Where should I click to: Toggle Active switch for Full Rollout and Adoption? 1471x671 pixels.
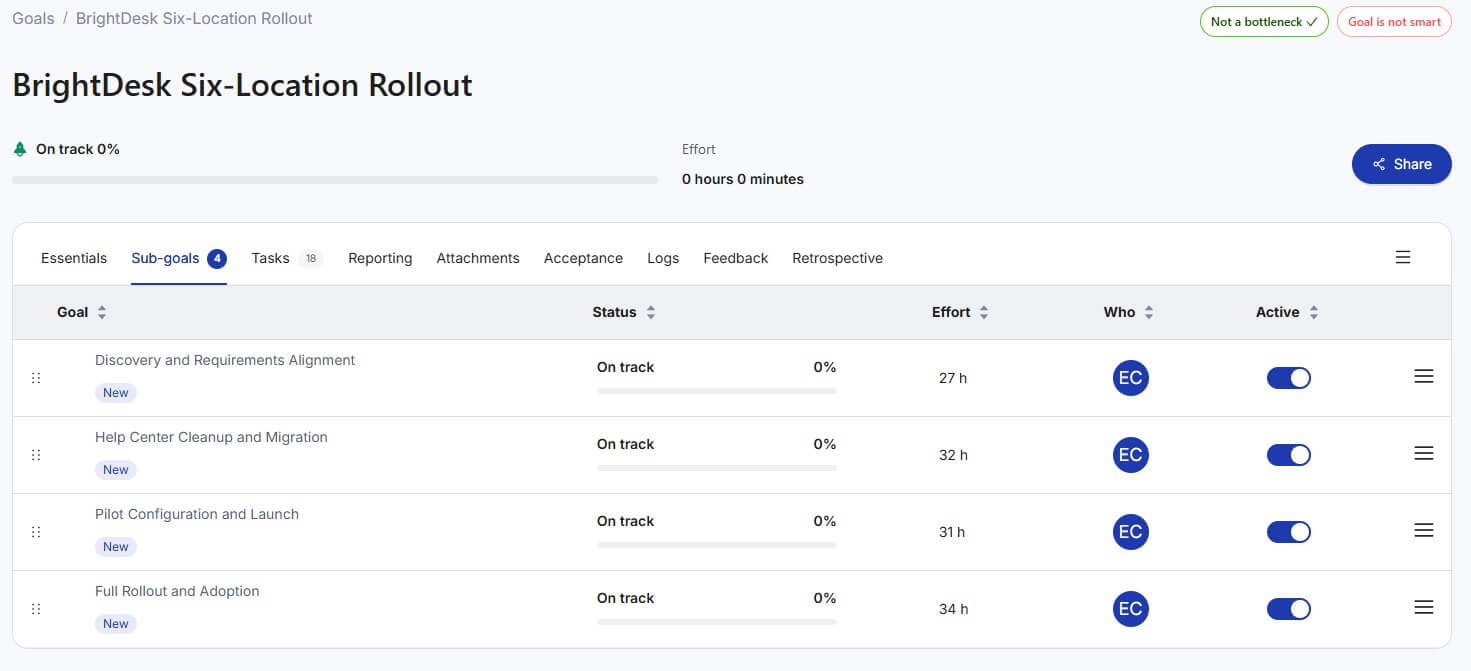pyautogui.click(x=1289, y=609)
